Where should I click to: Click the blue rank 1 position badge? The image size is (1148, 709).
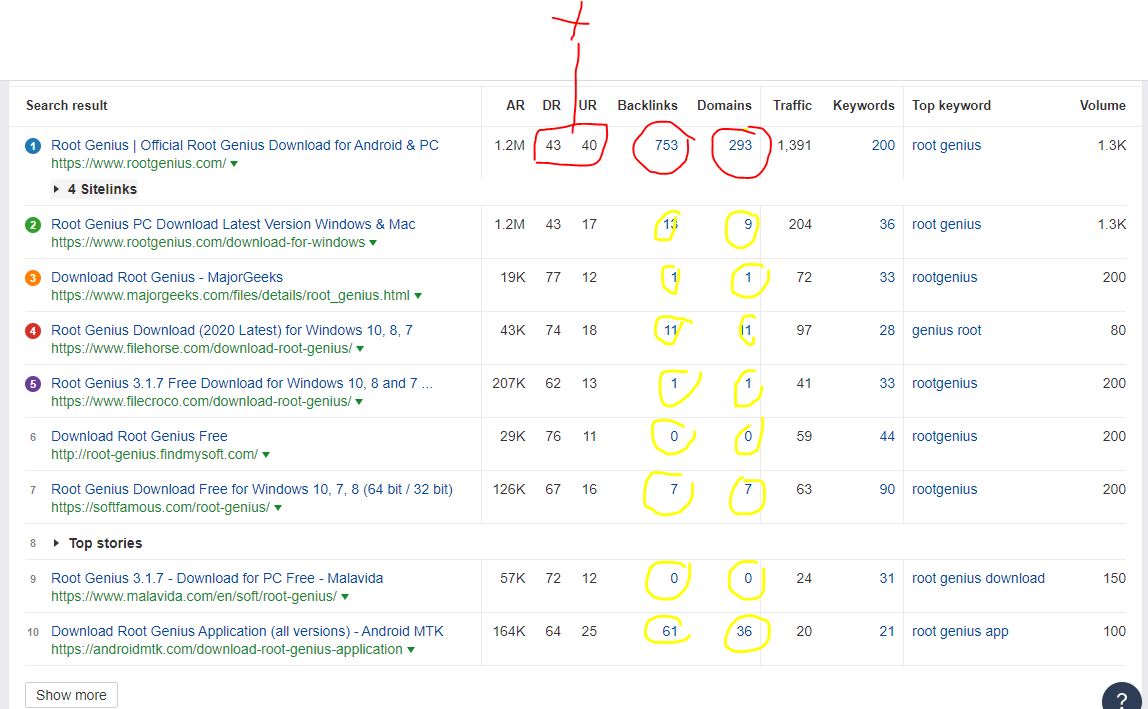33,146
